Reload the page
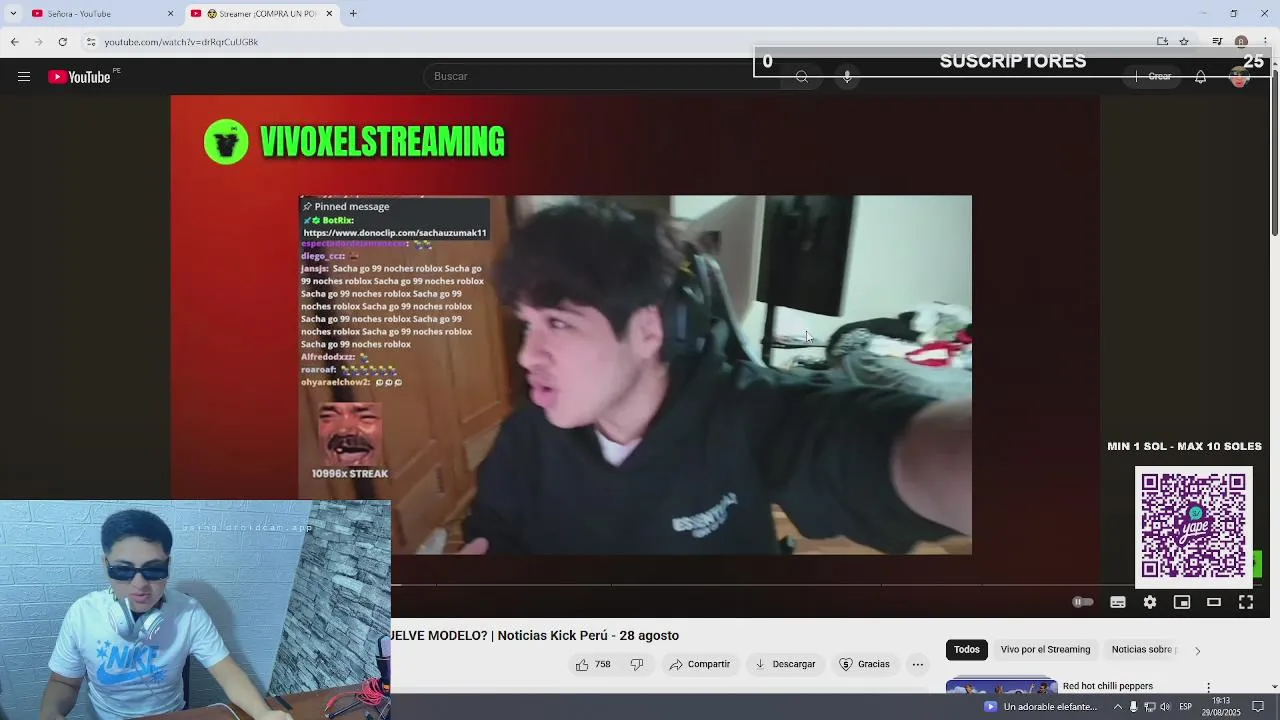 [x=62, y=42]
